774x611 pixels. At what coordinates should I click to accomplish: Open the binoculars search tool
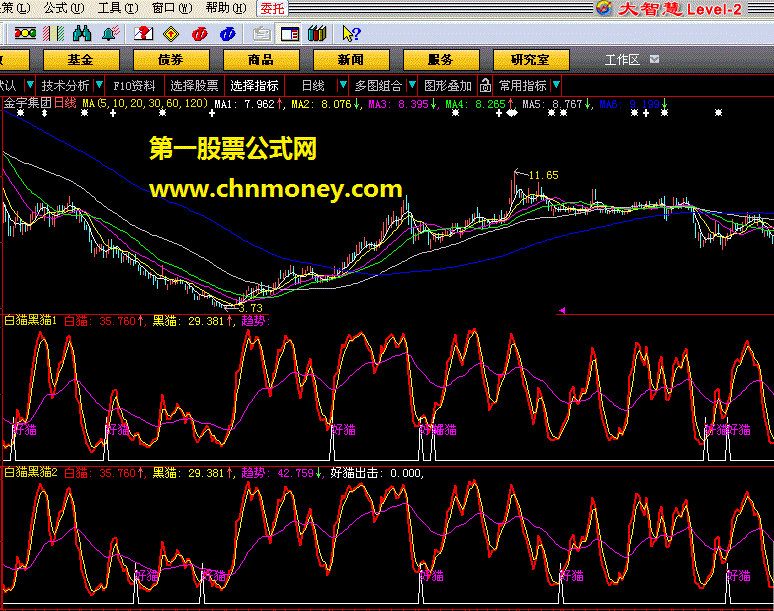(82, 34)
